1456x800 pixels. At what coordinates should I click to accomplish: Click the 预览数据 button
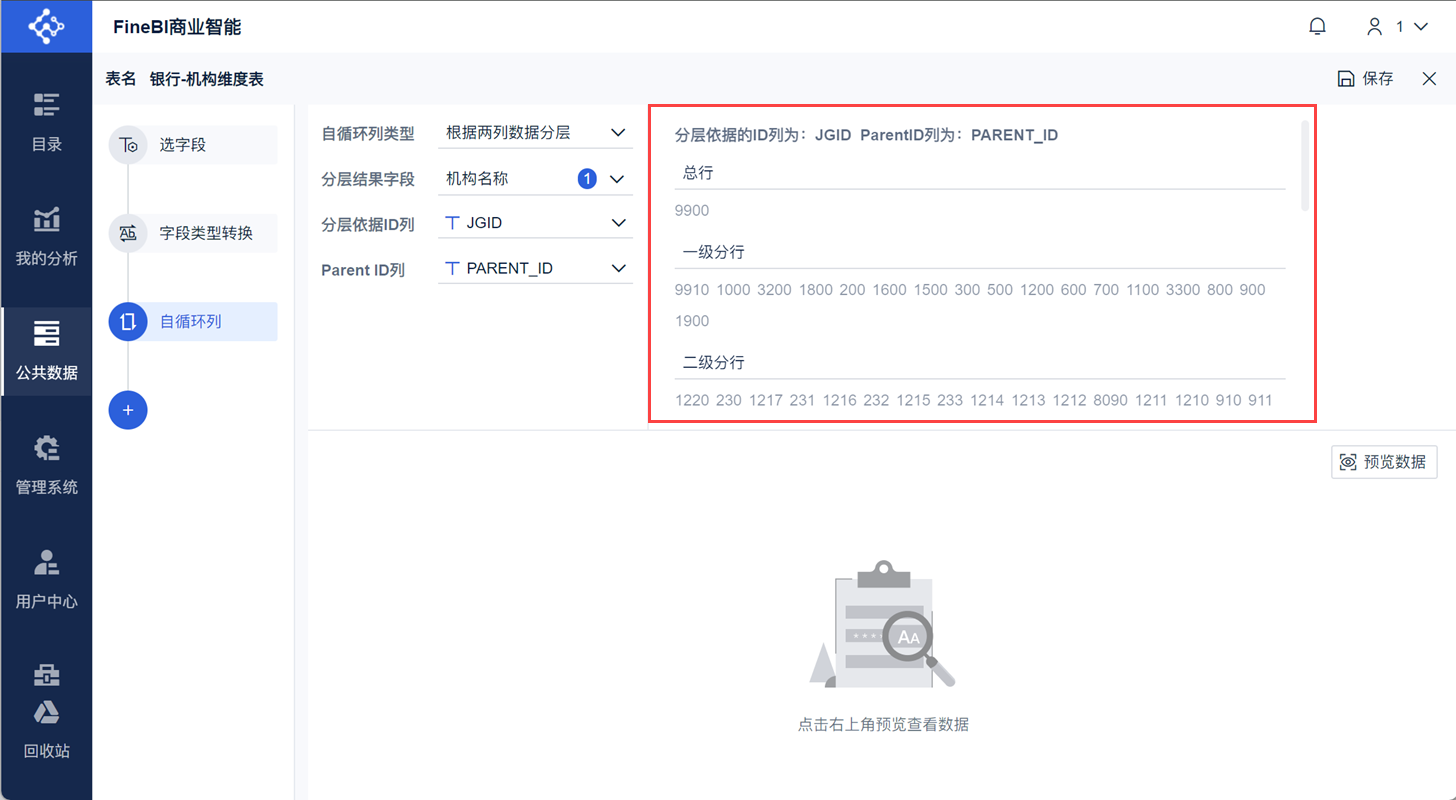coord(1384,462)
